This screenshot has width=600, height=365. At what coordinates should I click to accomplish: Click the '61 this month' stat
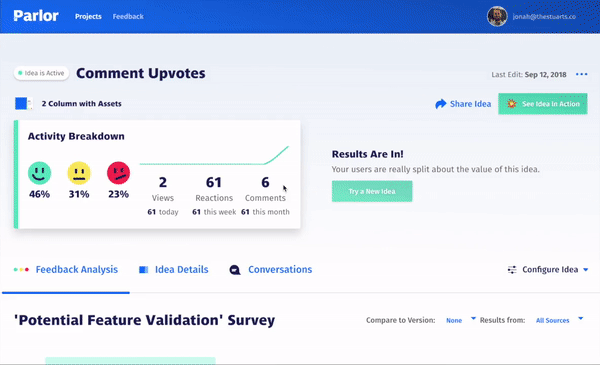point(265,212)
